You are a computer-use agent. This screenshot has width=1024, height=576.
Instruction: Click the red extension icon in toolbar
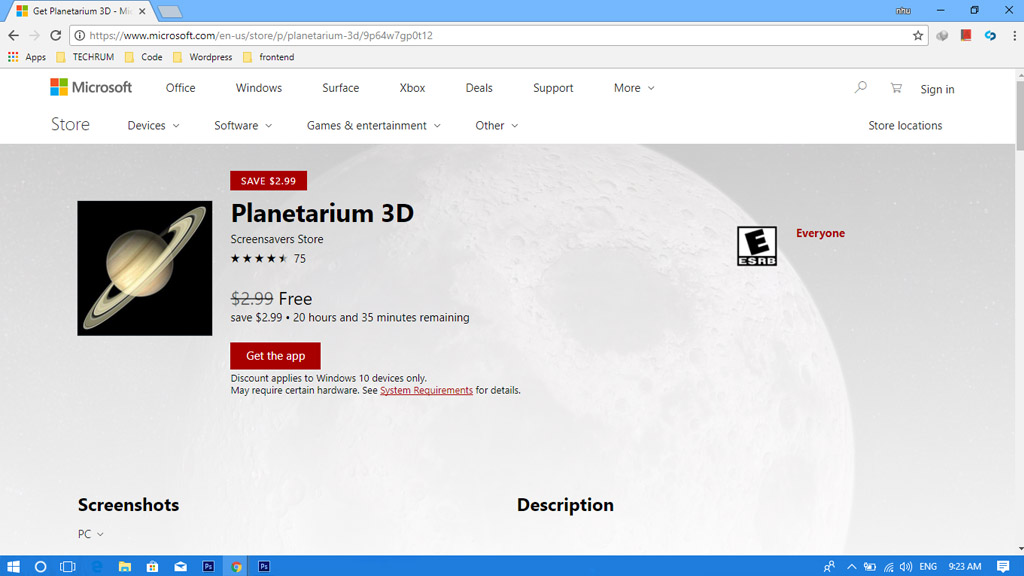[x=966, y=35]
